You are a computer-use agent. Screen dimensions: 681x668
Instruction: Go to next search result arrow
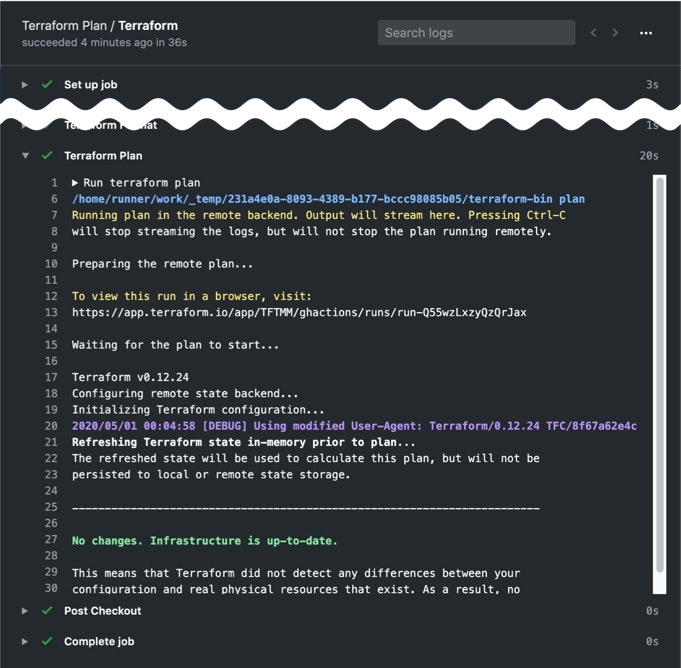[615, 33]
